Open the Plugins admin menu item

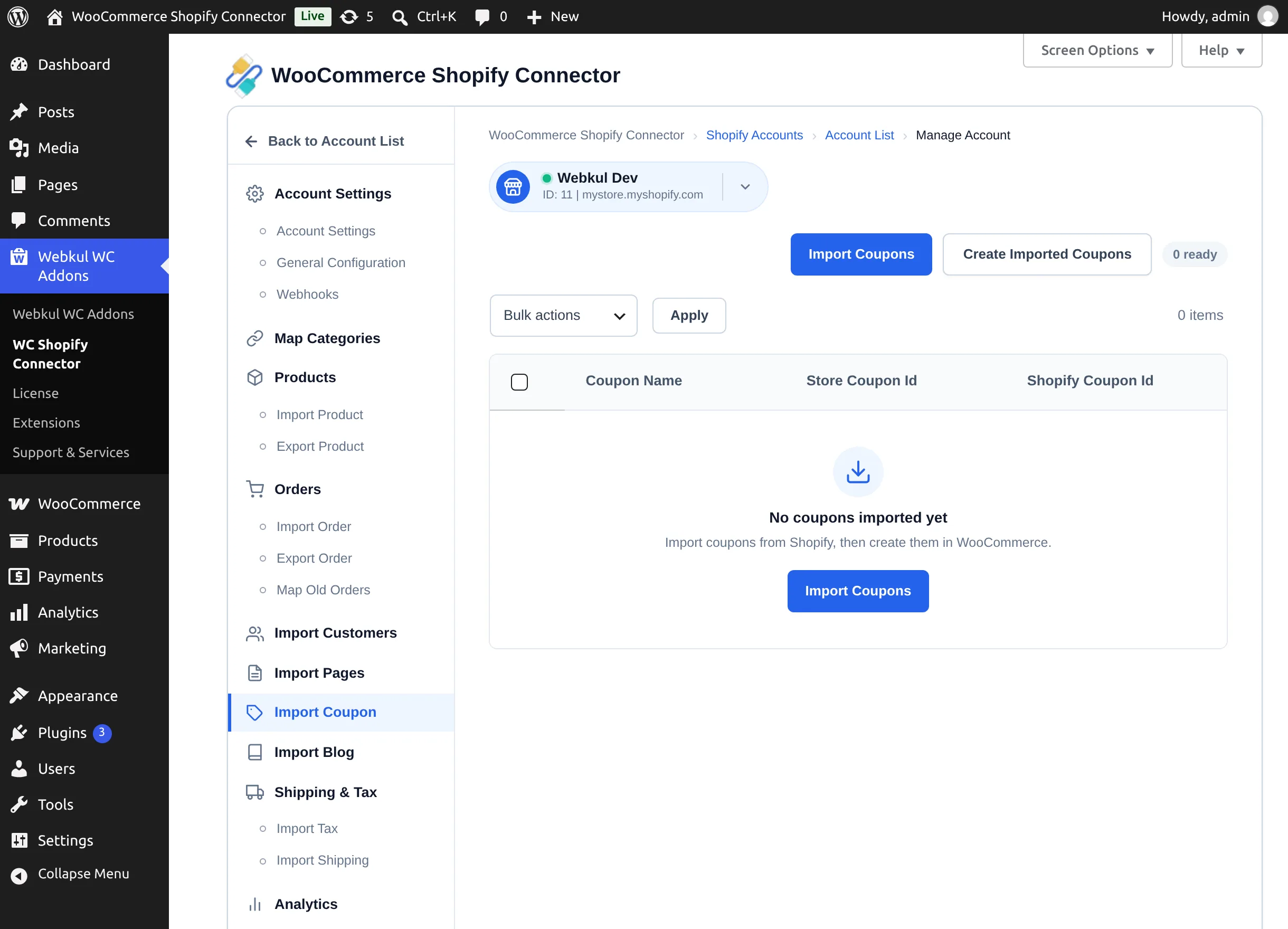84,733
